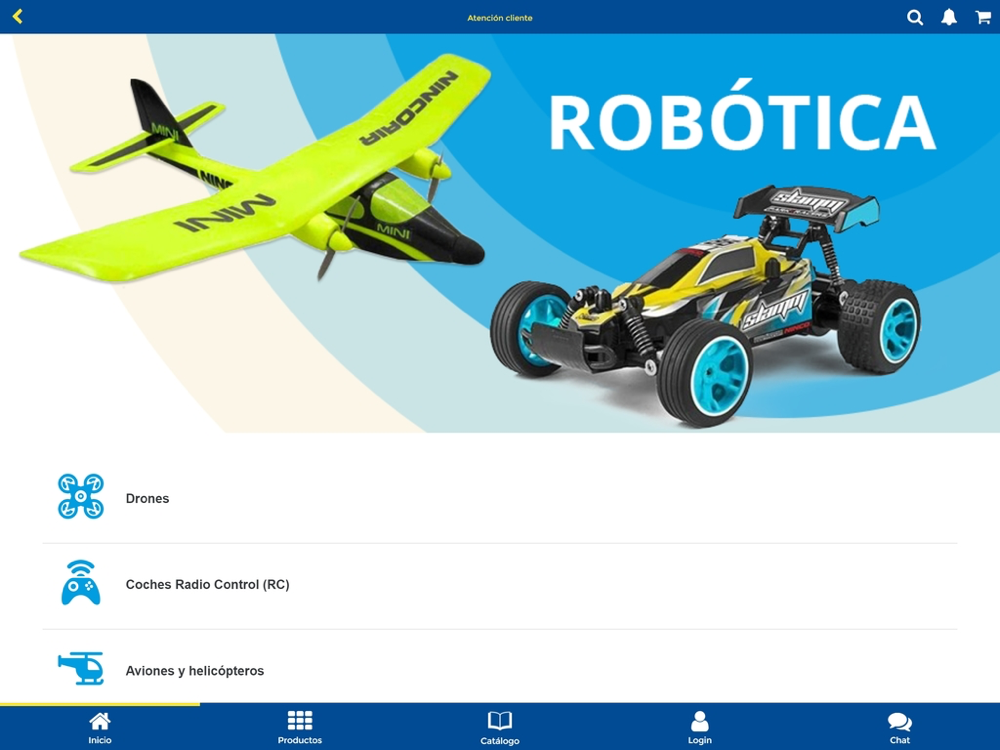The image size is (1000, 750).
Task: Select the Drones category text
Action: [x=147, y=498]
